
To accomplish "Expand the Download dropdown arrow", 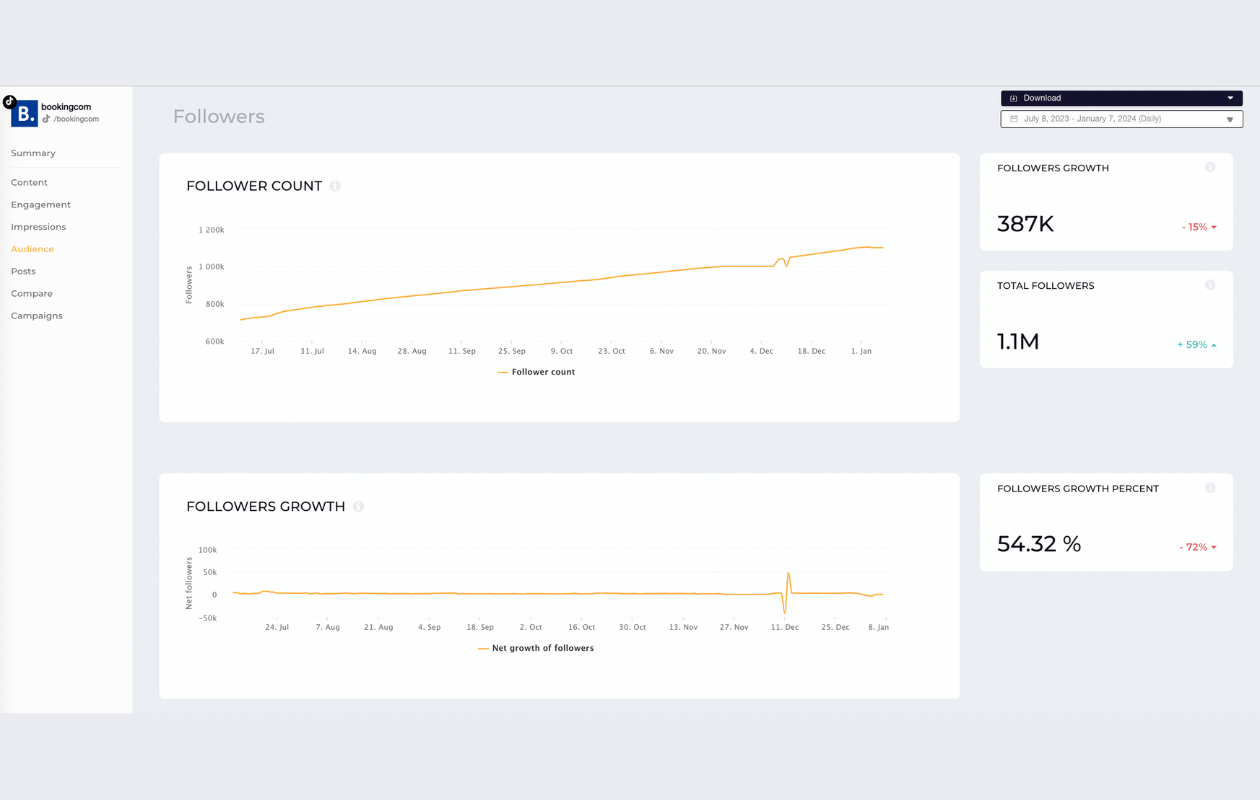I will tap(1230, 98).
